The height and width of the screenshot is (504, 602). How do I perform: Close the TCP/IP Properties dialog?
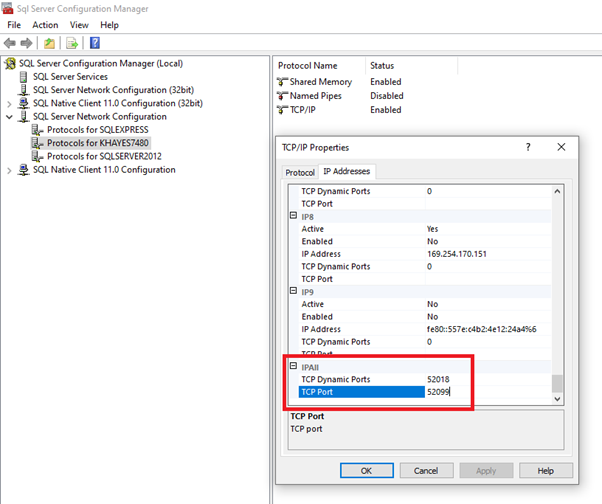(x=561, y=147)
